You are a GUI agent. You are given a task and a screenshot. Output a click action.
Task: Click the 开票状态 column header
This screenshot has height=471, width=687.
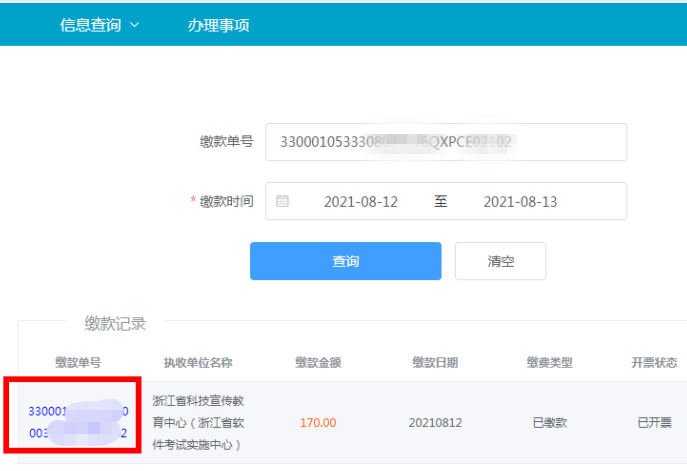(x=654, y=362)
